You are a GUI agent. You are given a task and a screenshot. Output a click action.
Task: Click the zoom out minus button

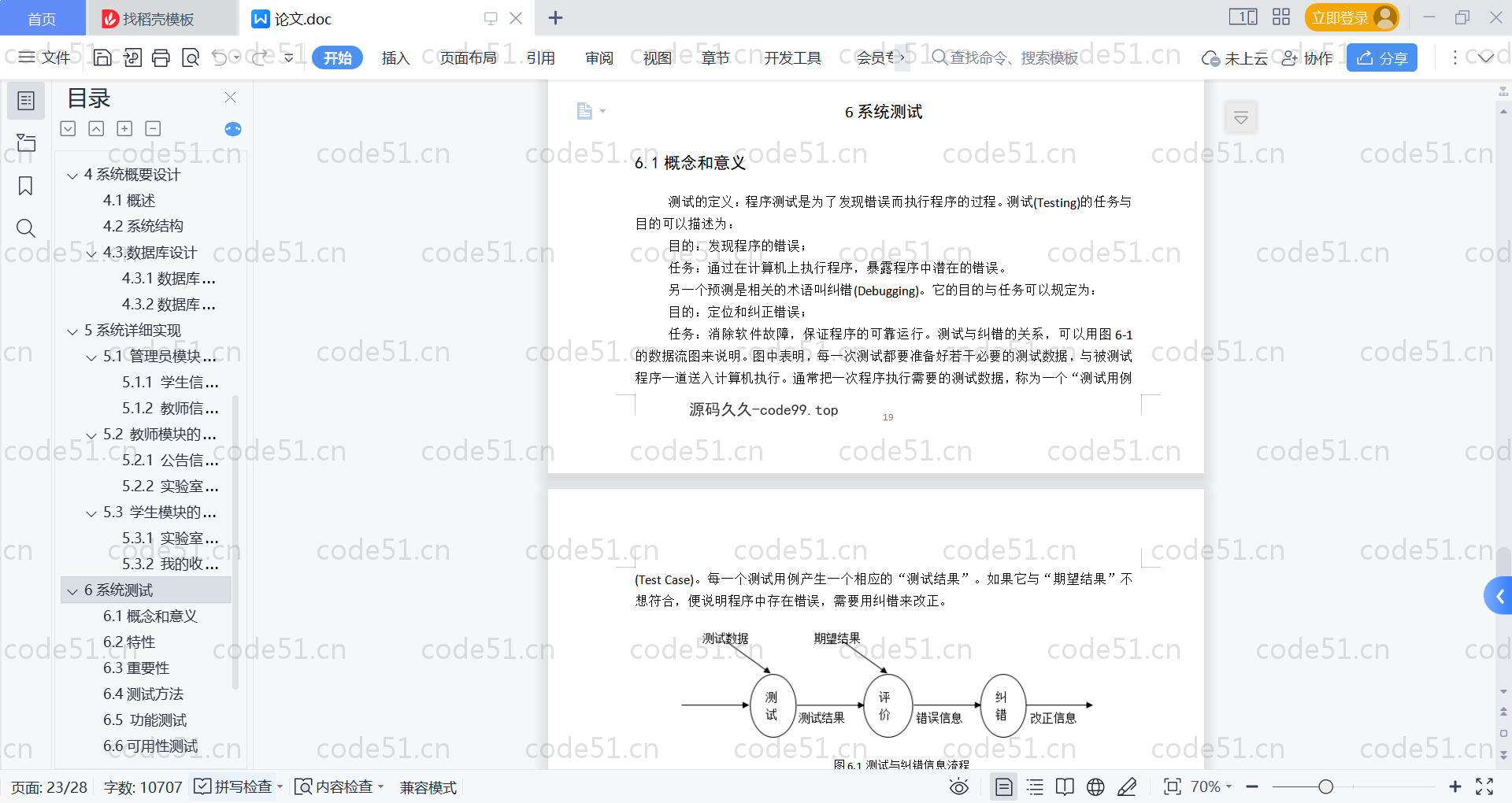pyautogui.click(x=1252, y=786)
